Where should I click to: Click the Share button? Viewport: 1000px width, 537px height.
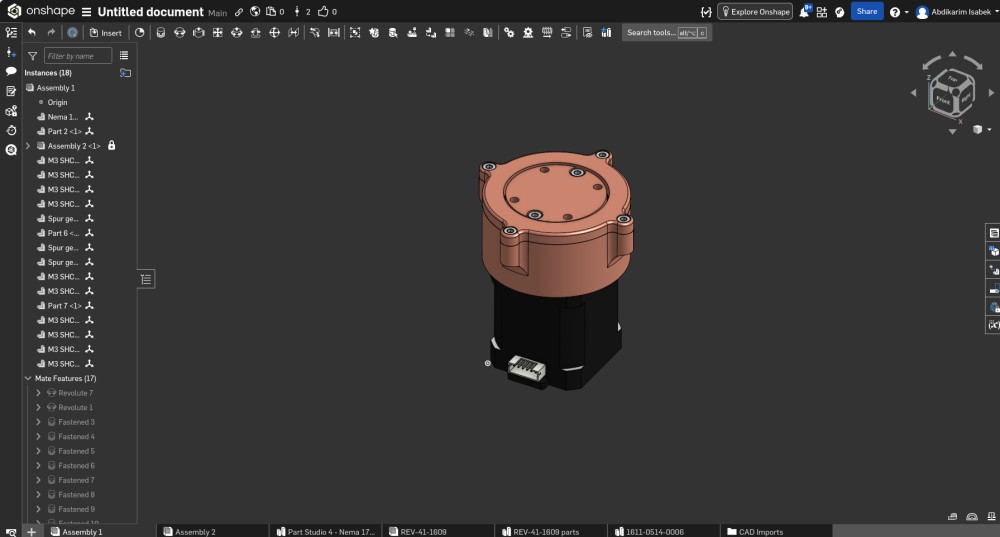[867, 11]
